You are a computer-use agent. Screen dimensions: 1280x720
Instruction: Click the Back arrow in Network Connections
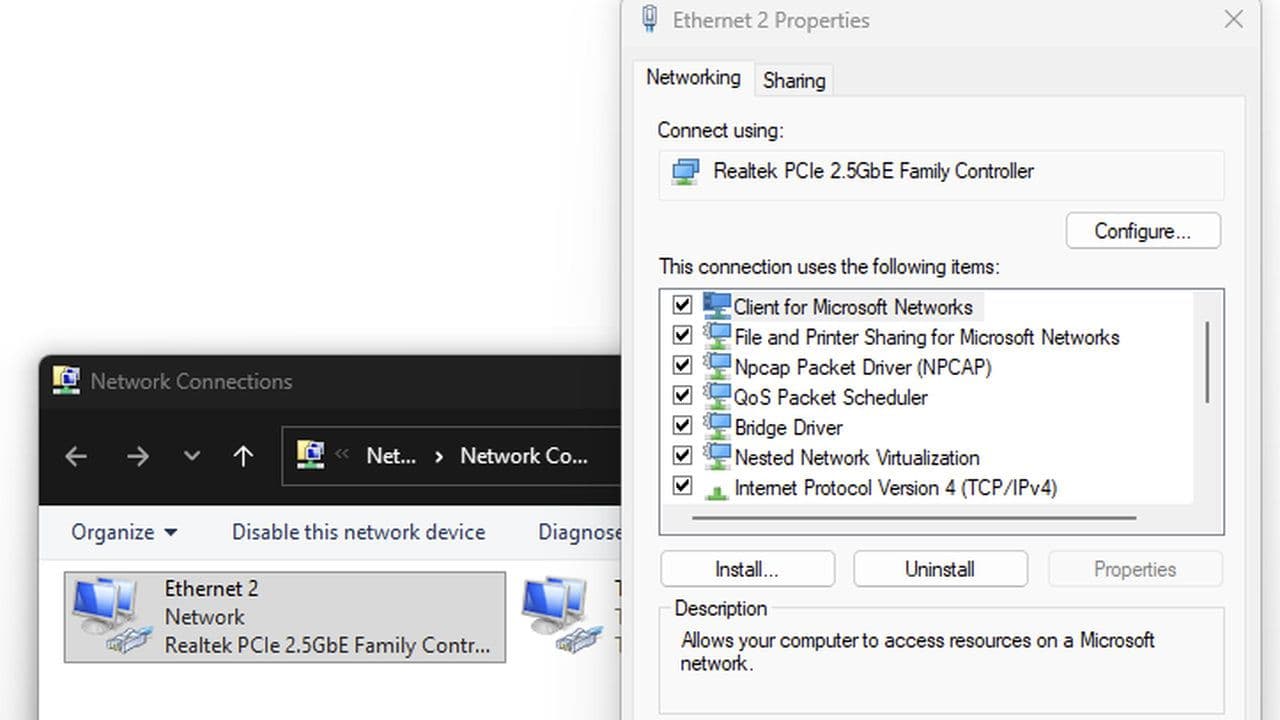(76, 457)
